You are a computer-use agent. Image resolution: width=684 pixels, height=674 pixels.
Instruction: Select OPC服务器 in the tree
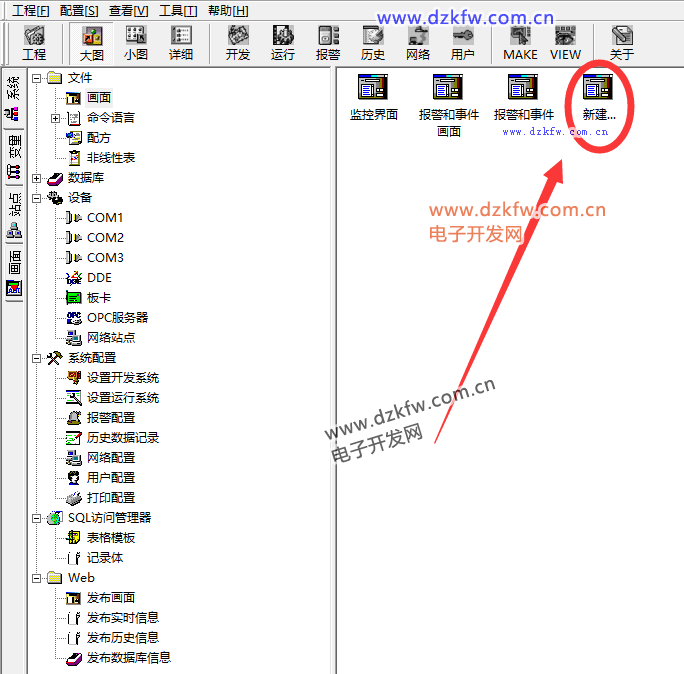pos(116,318)
